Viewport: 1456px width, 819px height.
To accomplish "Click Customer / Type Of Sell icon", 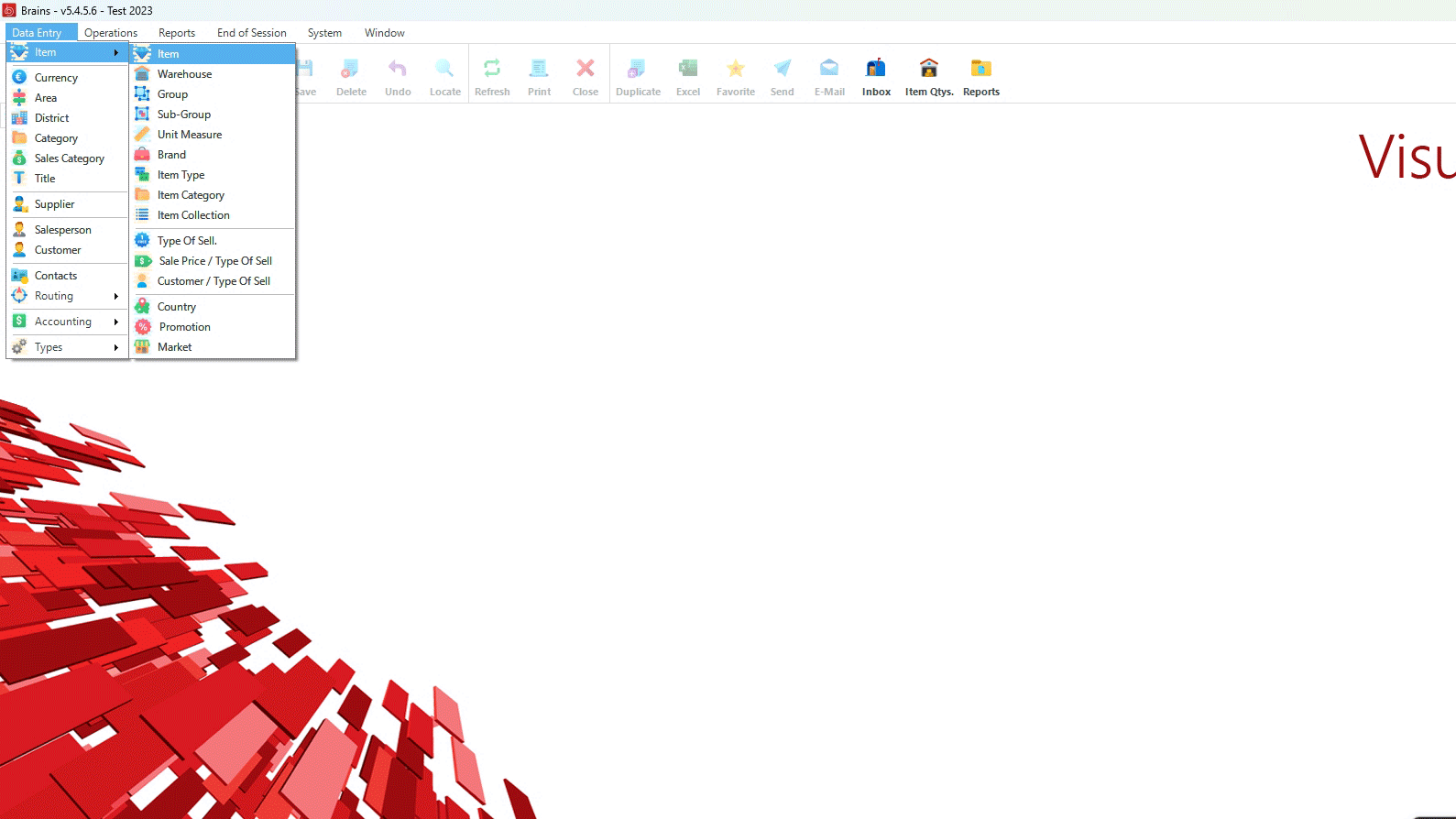I will (142, 281).
